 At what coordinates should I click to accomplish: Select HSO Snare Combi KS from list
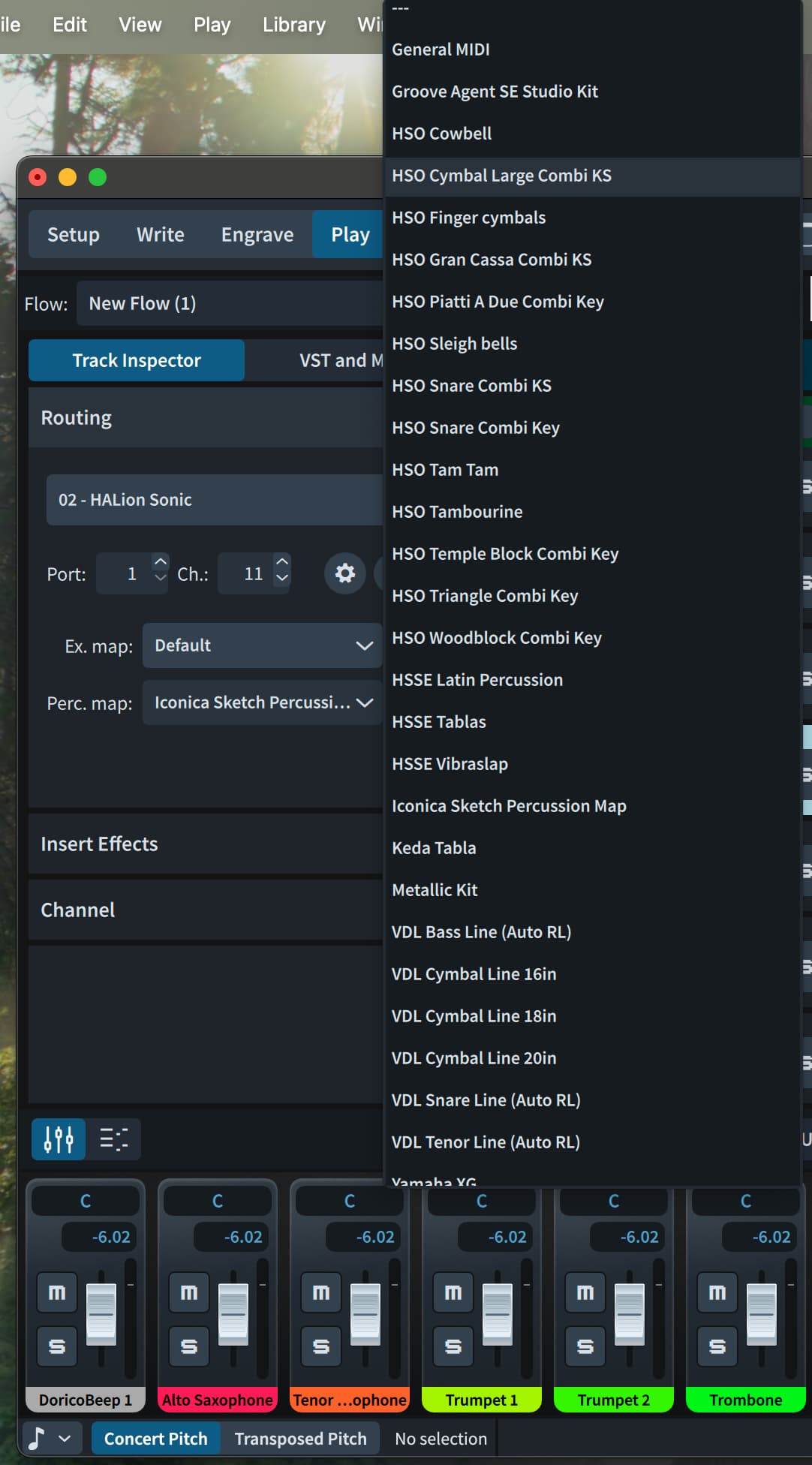(471, 386)
